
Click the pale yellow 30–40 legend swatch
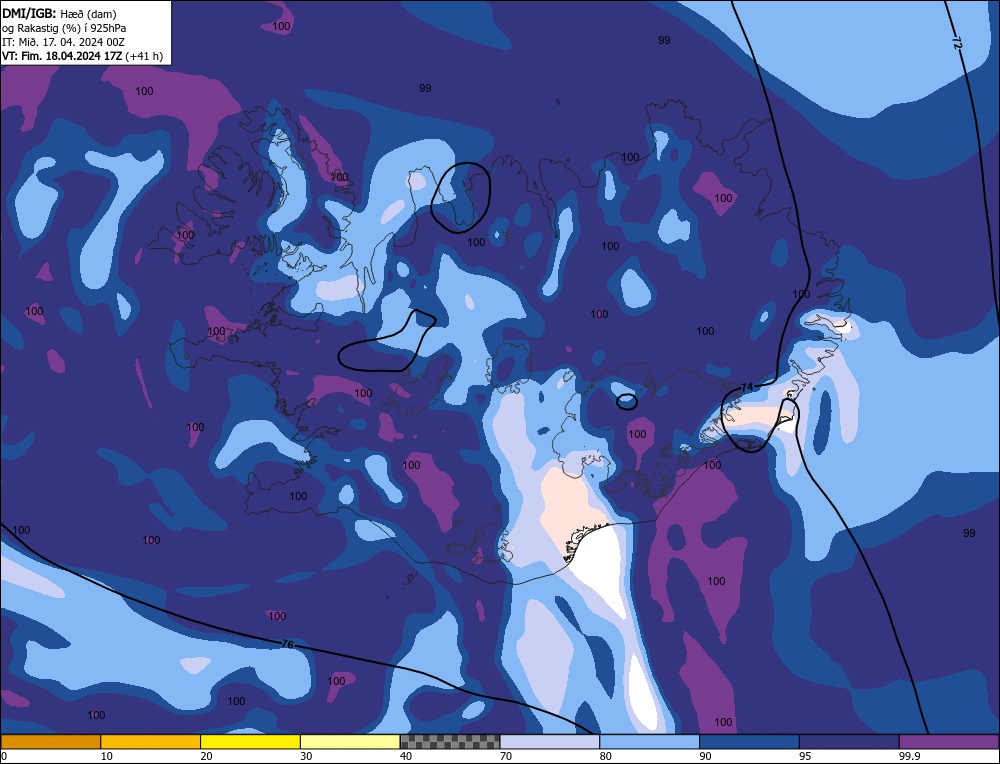[x=350, y=742]
